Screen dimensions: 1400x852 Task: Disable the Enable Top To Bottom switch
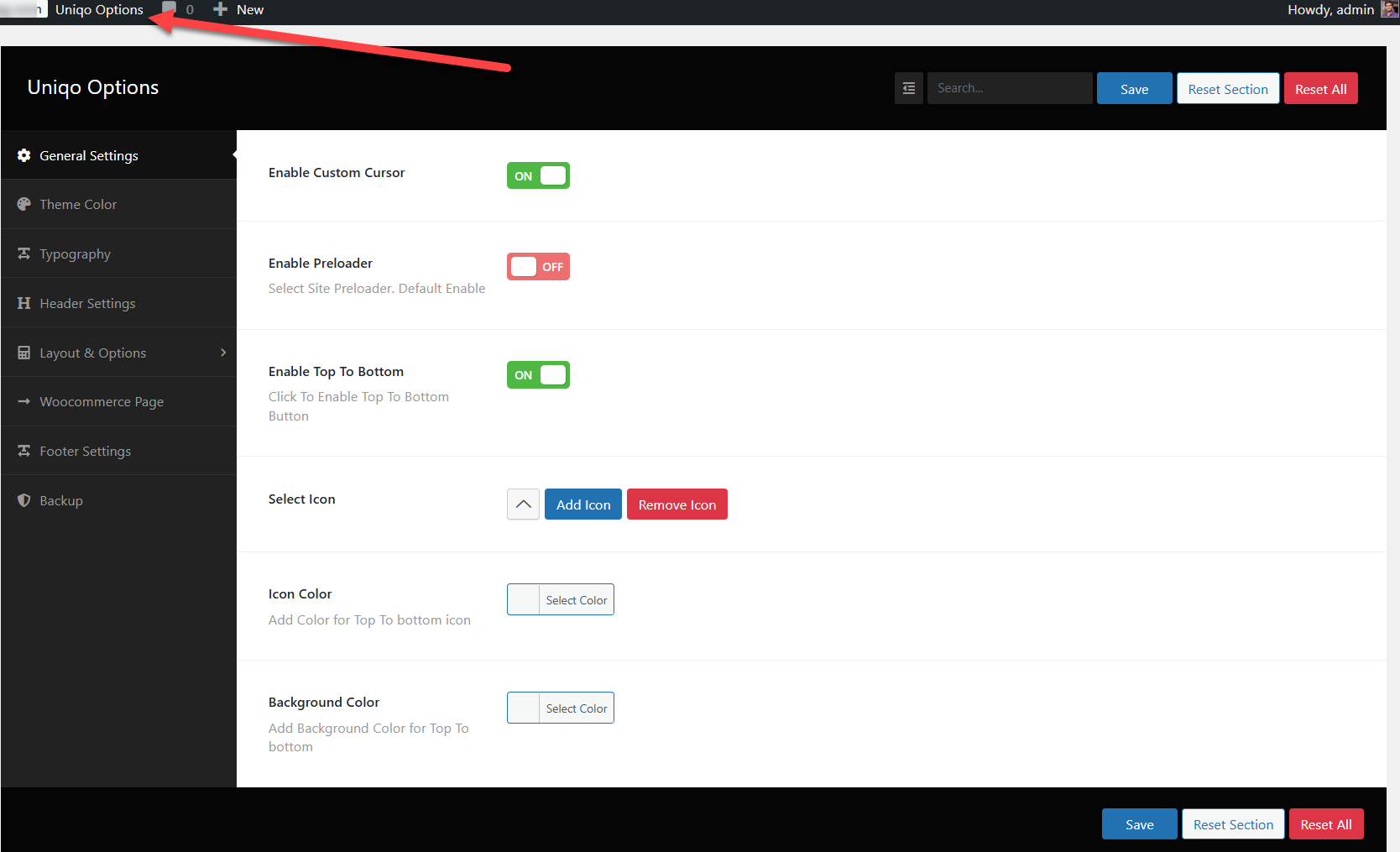point(538,374)
